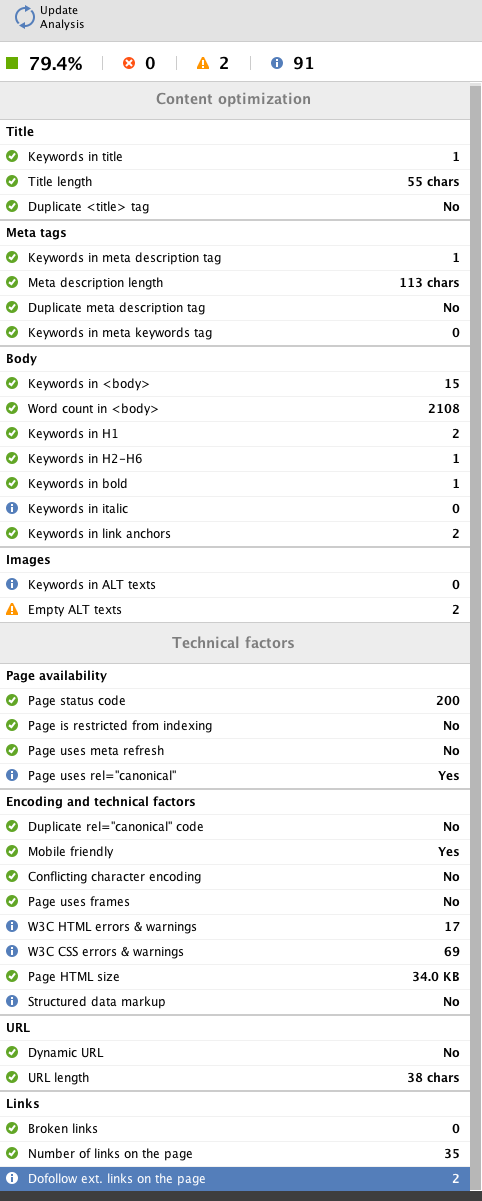Image resolution: width=482 pixels, height=1201 pixels.
Task: Click warning icon beside Empty ALT texts
Action: pos(12,609)
